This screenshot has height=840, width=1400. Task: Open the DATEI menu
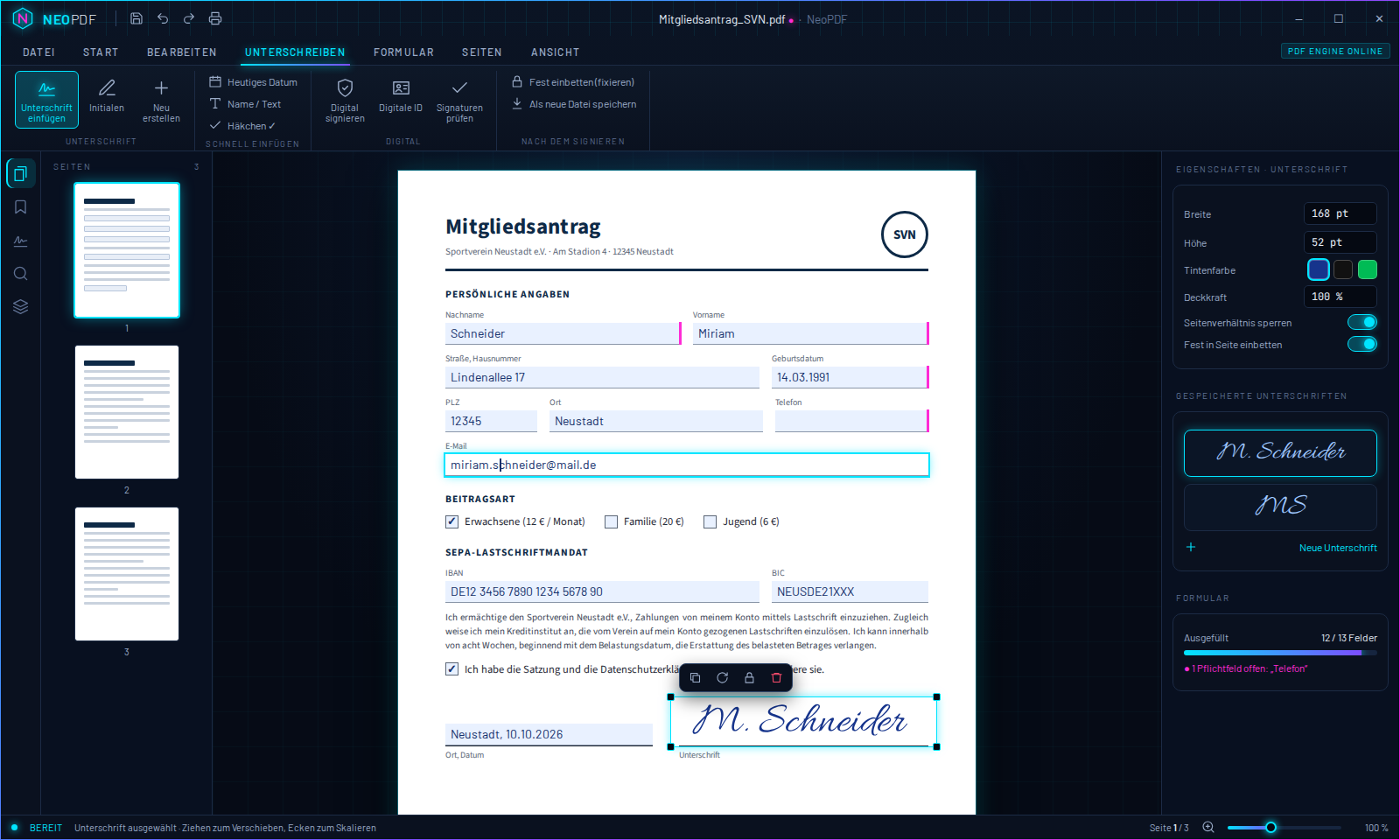(x=38, y=52)
